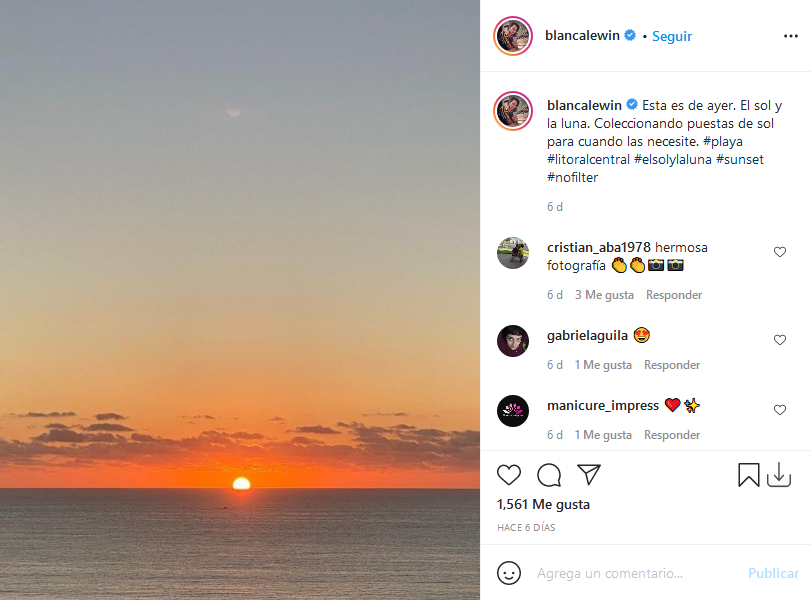
Task: Click the sunset photo
Action: click(x=240, y=300)
